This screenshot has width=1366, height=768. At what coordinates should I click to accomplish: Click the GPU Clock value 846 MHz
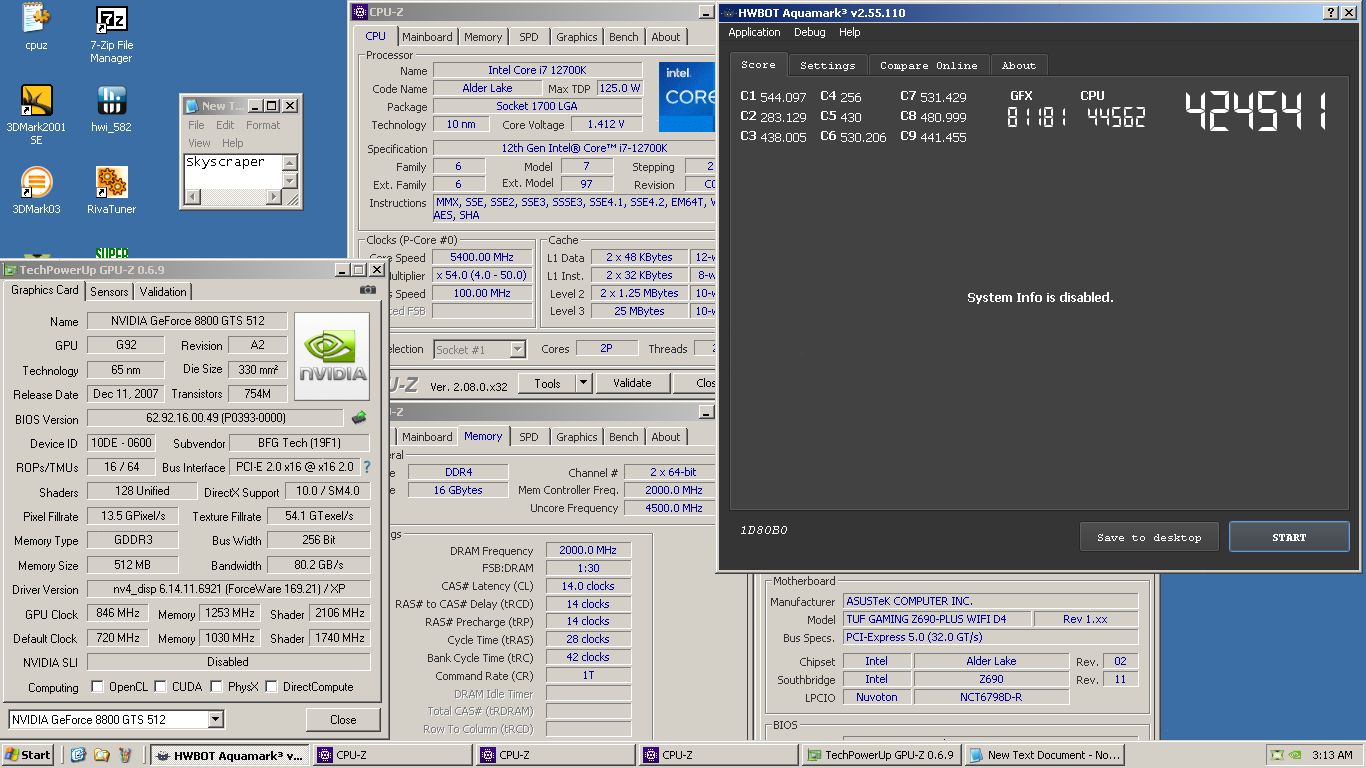tap(117, 613)
